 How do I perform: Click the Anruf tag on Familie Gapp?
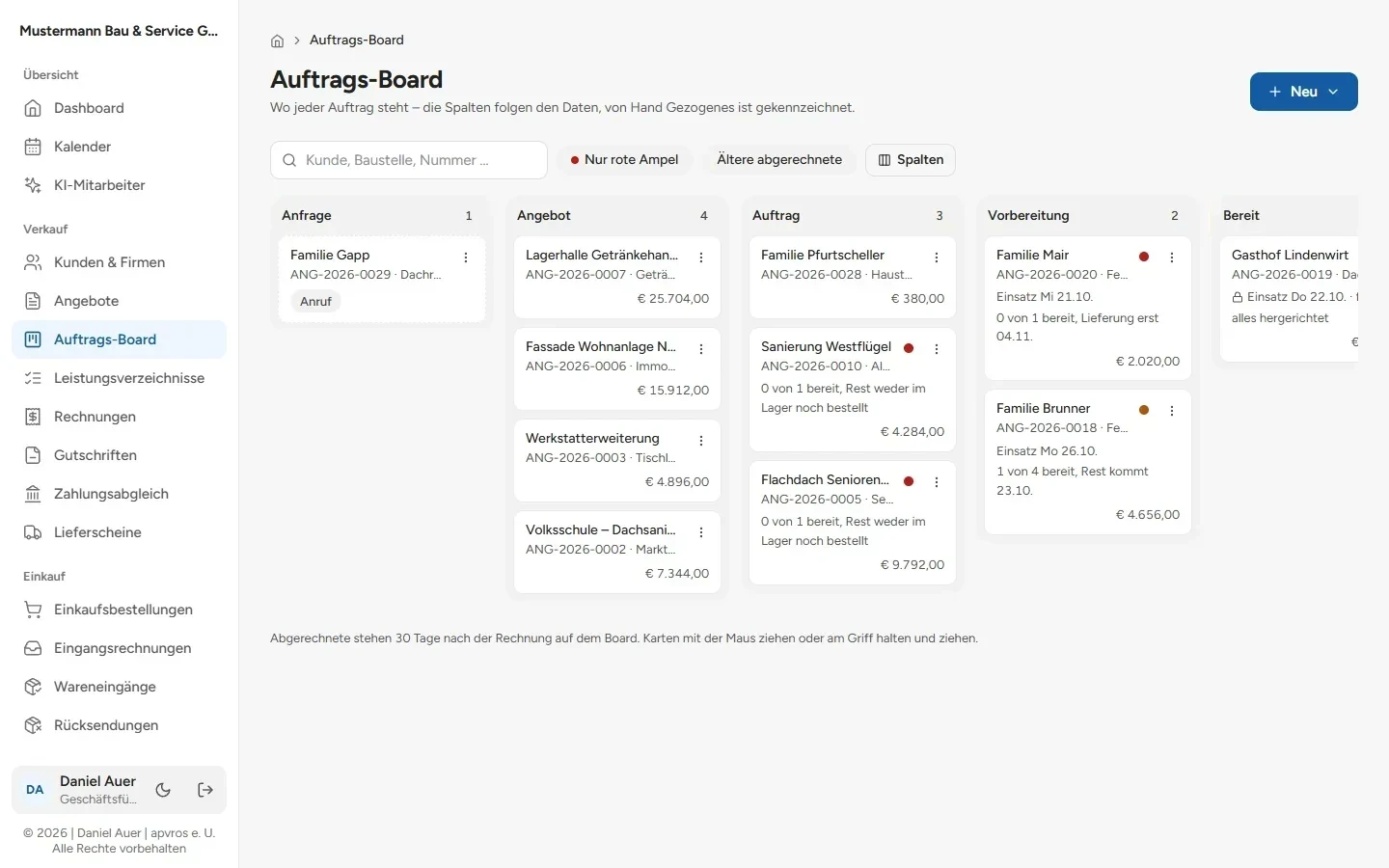click(x=315, y=302)
